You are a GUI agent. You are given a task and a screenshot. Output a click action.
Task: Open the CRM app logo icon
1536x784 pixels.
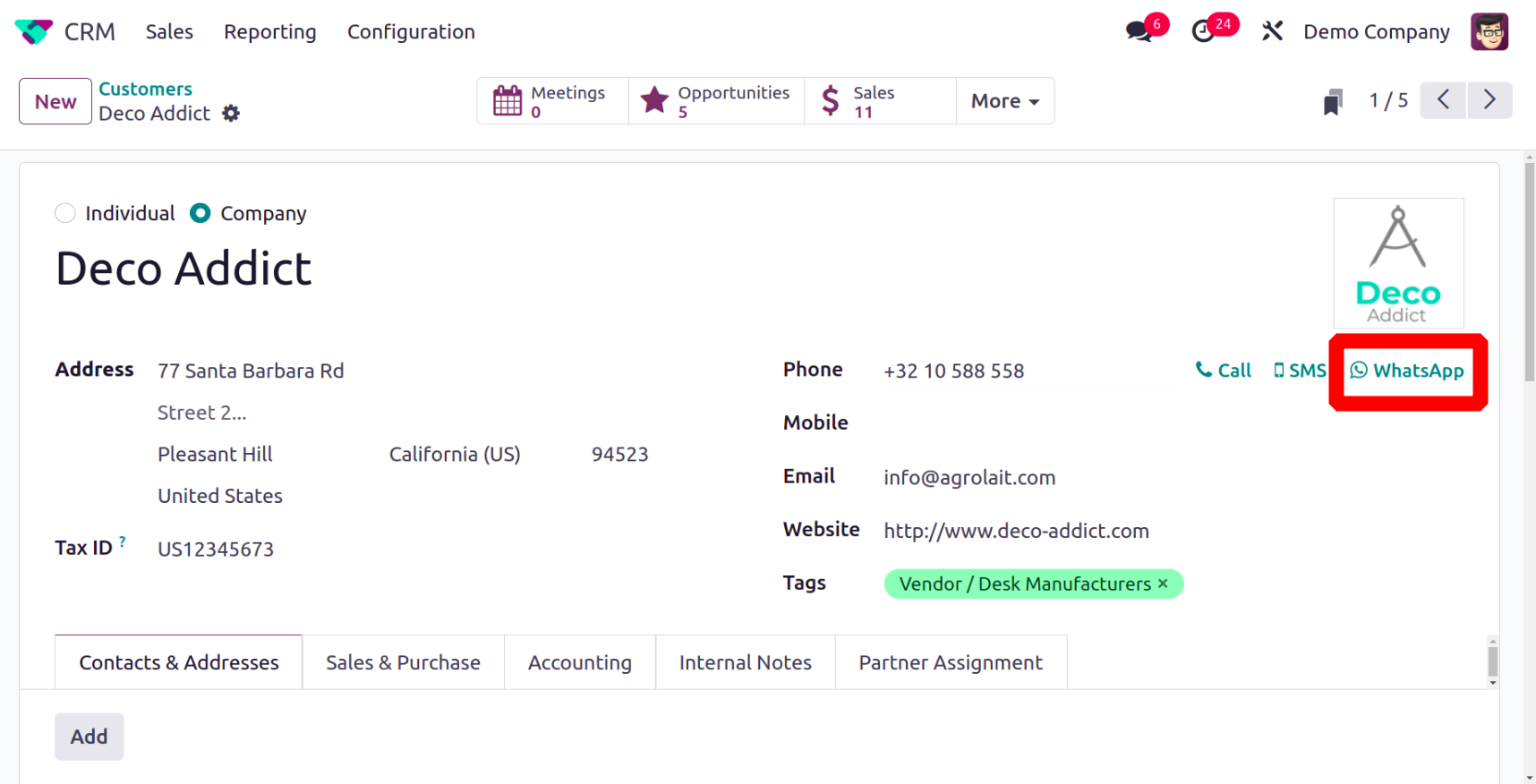tap(34, 32)
